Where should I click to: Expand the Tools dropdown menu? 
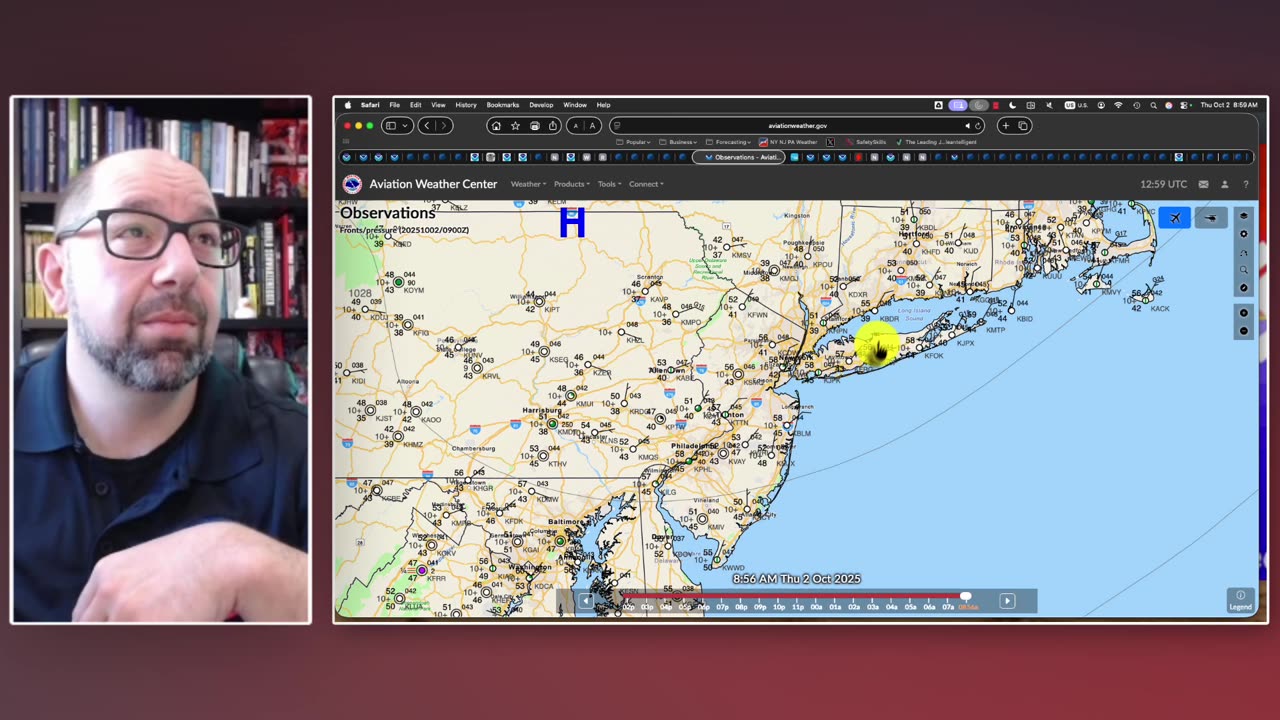click(x=609, y=184)
